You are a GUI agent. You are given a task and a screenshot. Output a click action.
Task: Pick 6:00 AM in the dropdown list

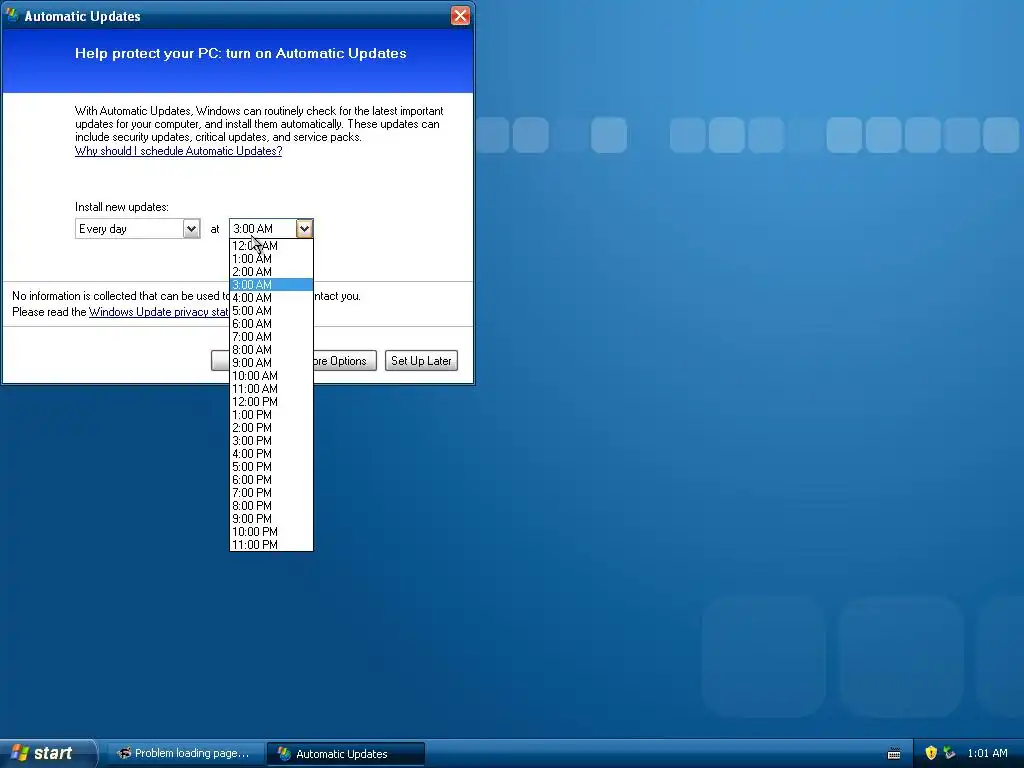pos(271,324)
